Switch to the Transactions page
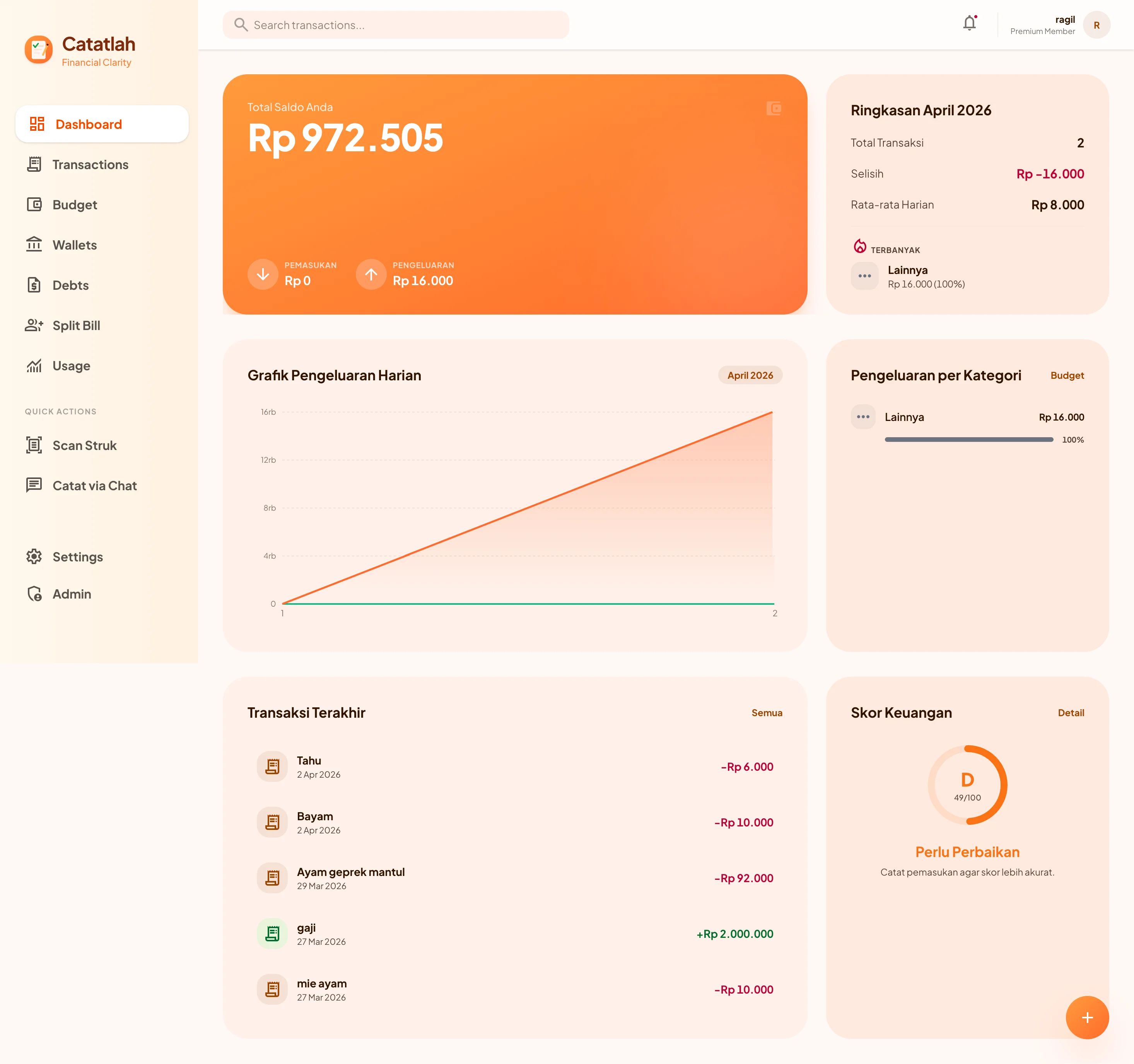1134x1064 pixels. [90, 164]
